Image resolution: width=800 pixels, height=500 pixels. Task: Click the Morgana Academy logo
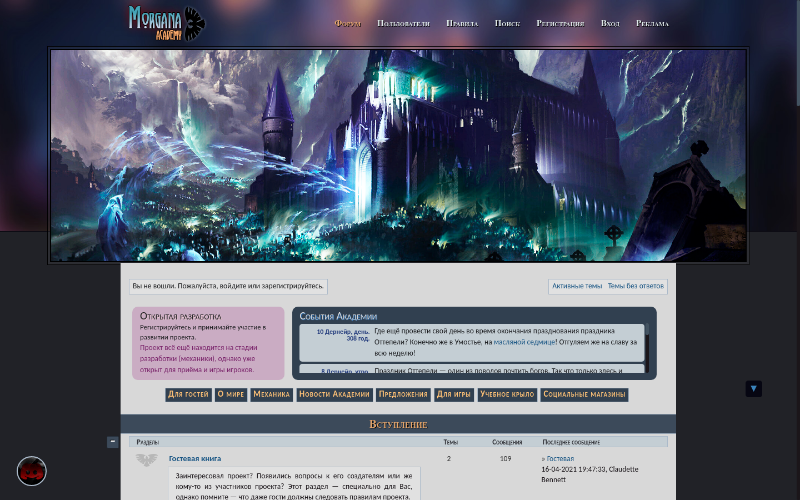click(x=166, y=22)
